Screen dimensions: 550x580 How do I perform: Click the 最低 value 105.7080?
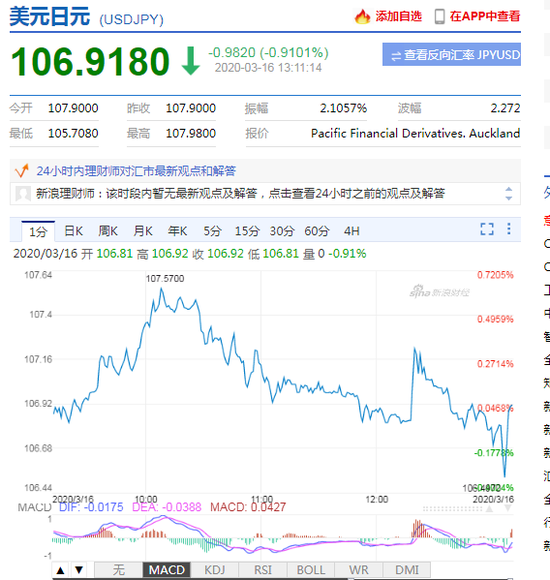[x=73, y=133]
